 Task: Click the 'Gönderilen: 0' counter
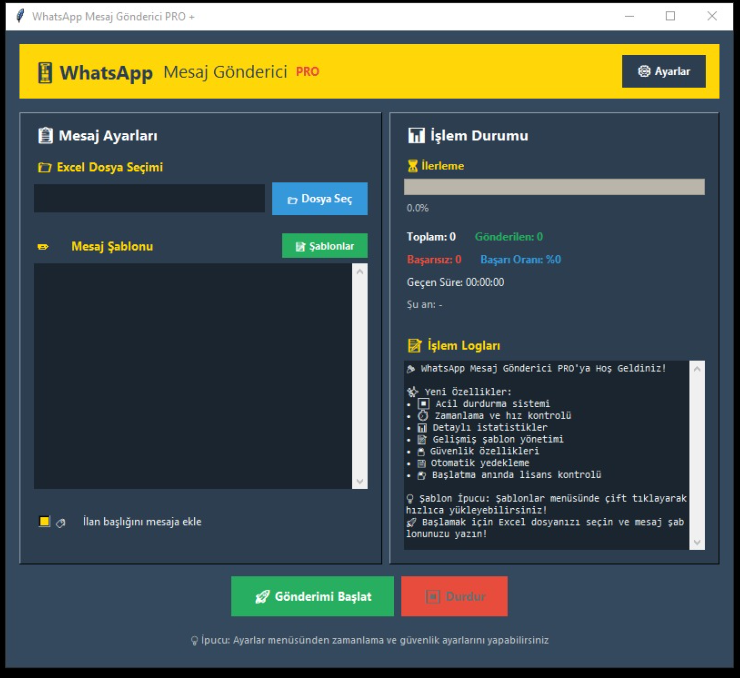[509, 237]
